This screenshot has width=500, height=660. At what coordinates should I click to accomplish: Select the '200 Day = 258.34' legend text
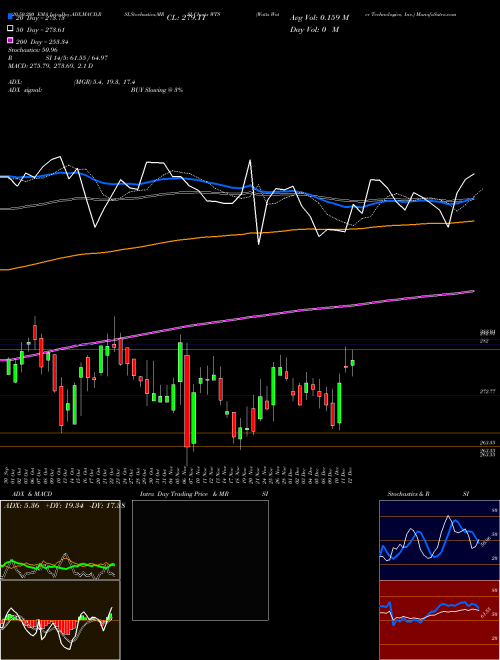coord(42,42)
